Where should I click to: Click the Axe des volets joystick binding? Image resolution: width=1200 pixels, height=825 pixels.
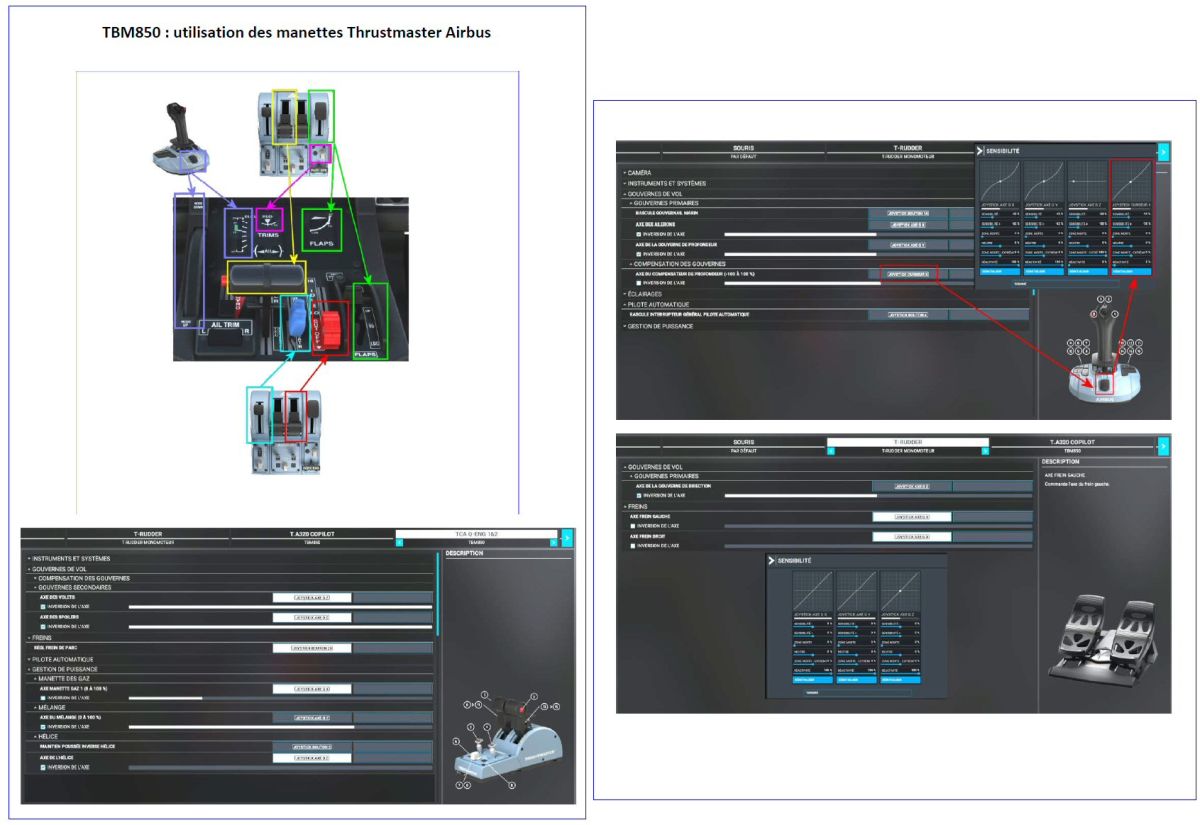point(312,597)
